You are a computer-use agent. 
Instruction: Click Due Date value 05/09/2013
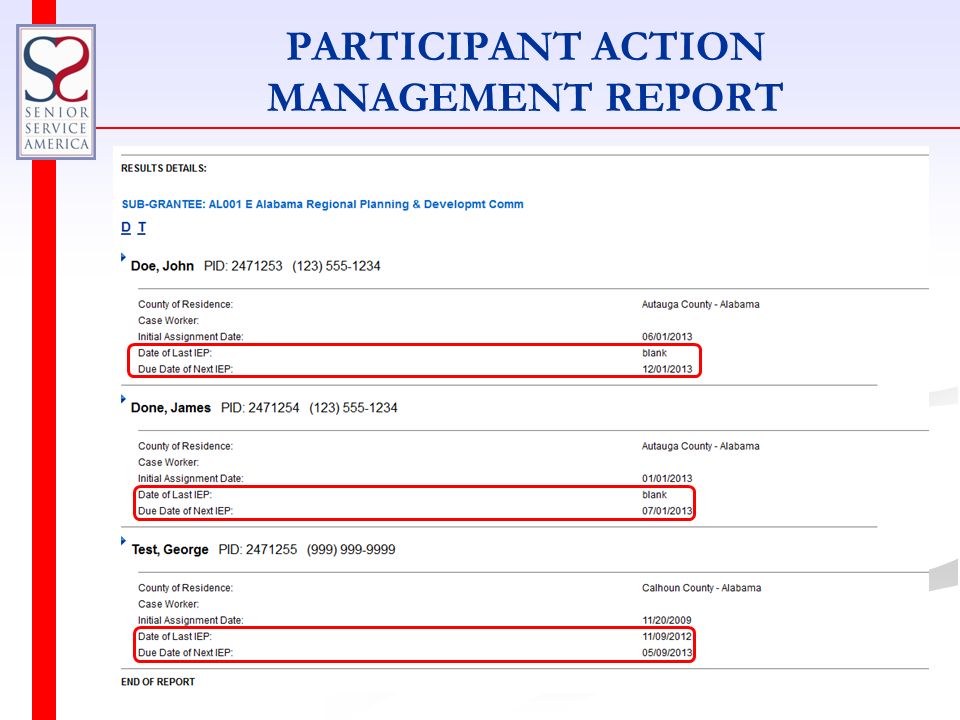tap(667, 653)
